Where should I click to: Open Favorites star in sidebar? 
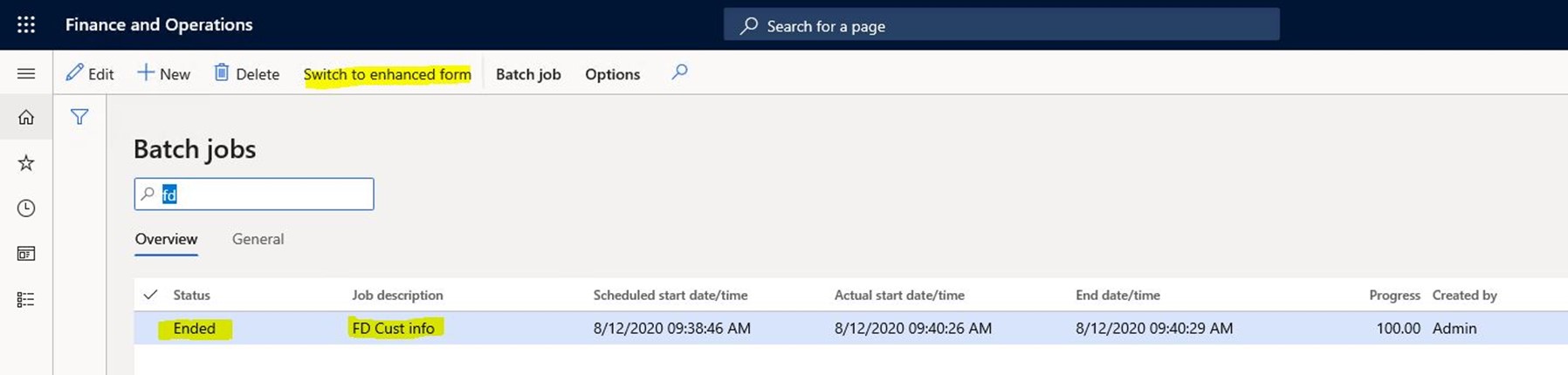[x=26, y=162]
